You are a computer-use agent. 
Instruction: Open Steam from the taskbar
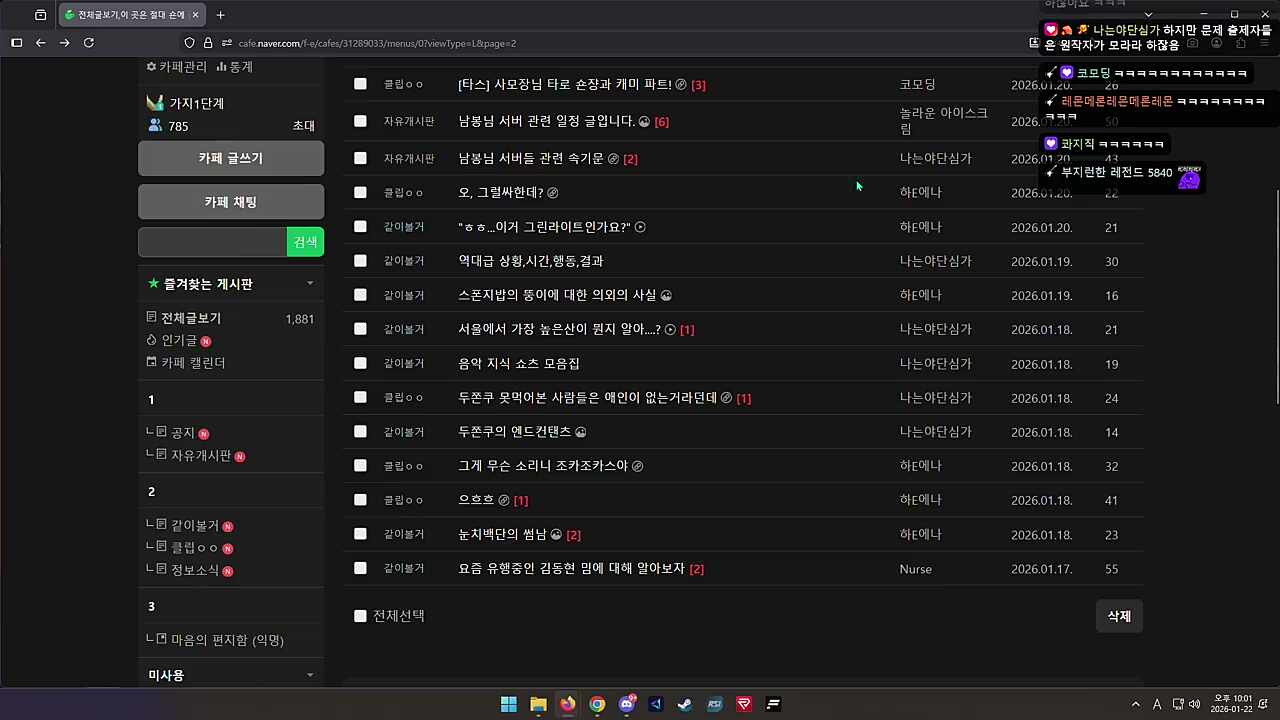click(684, 704)
